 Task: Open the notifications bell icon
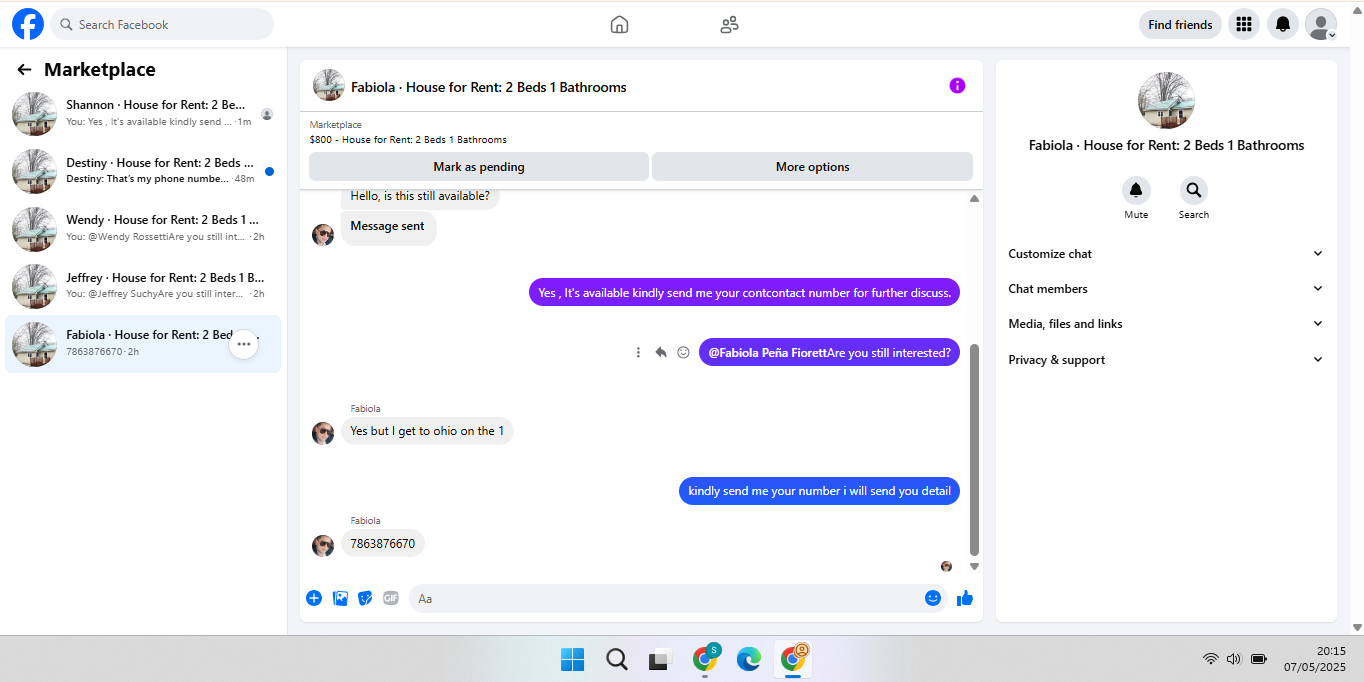1283,24
